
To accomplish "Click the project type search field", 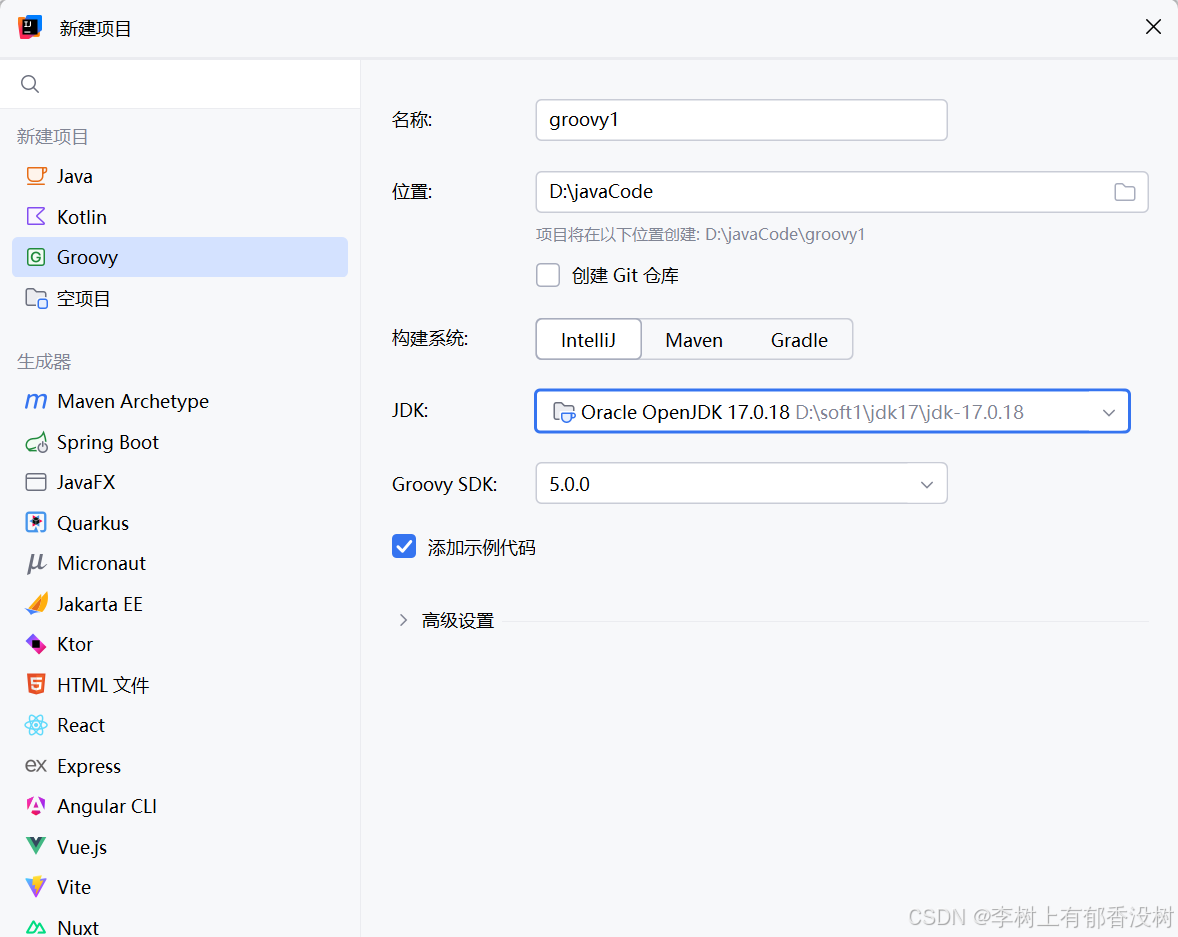I will pyautogui.click(x=180, y=84).
